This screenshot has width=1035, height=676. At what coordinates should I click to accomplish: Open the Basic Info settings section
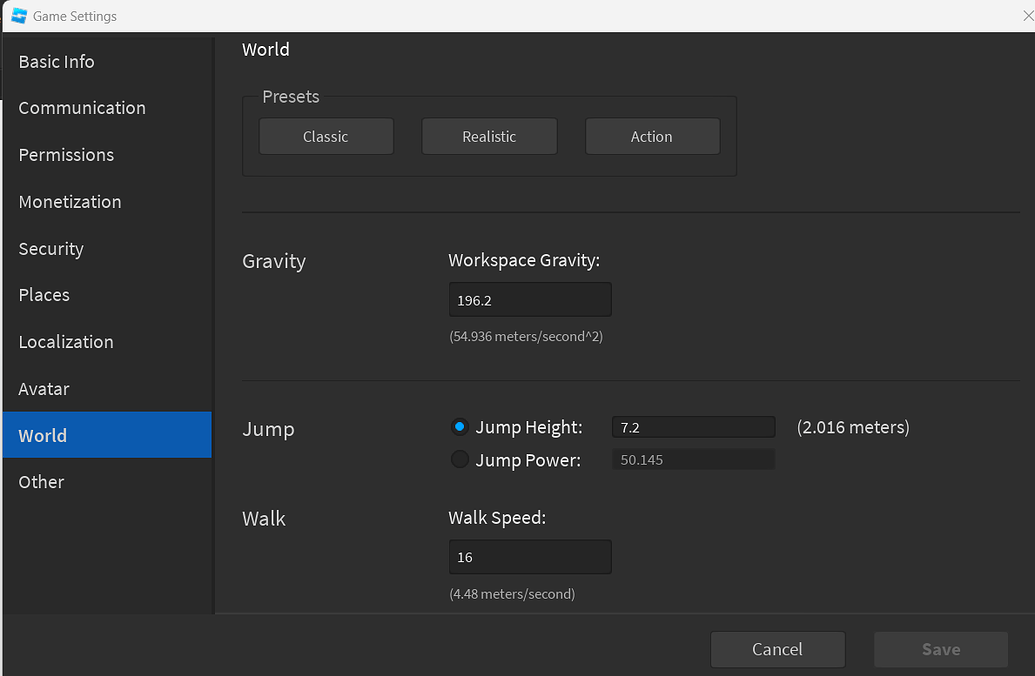click(x=56, y=61)
